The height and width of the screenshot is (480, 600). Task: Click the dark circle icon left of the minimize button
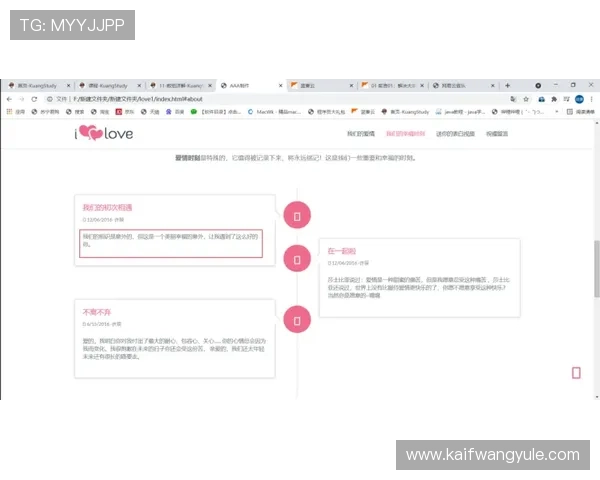tap(538, 85)
